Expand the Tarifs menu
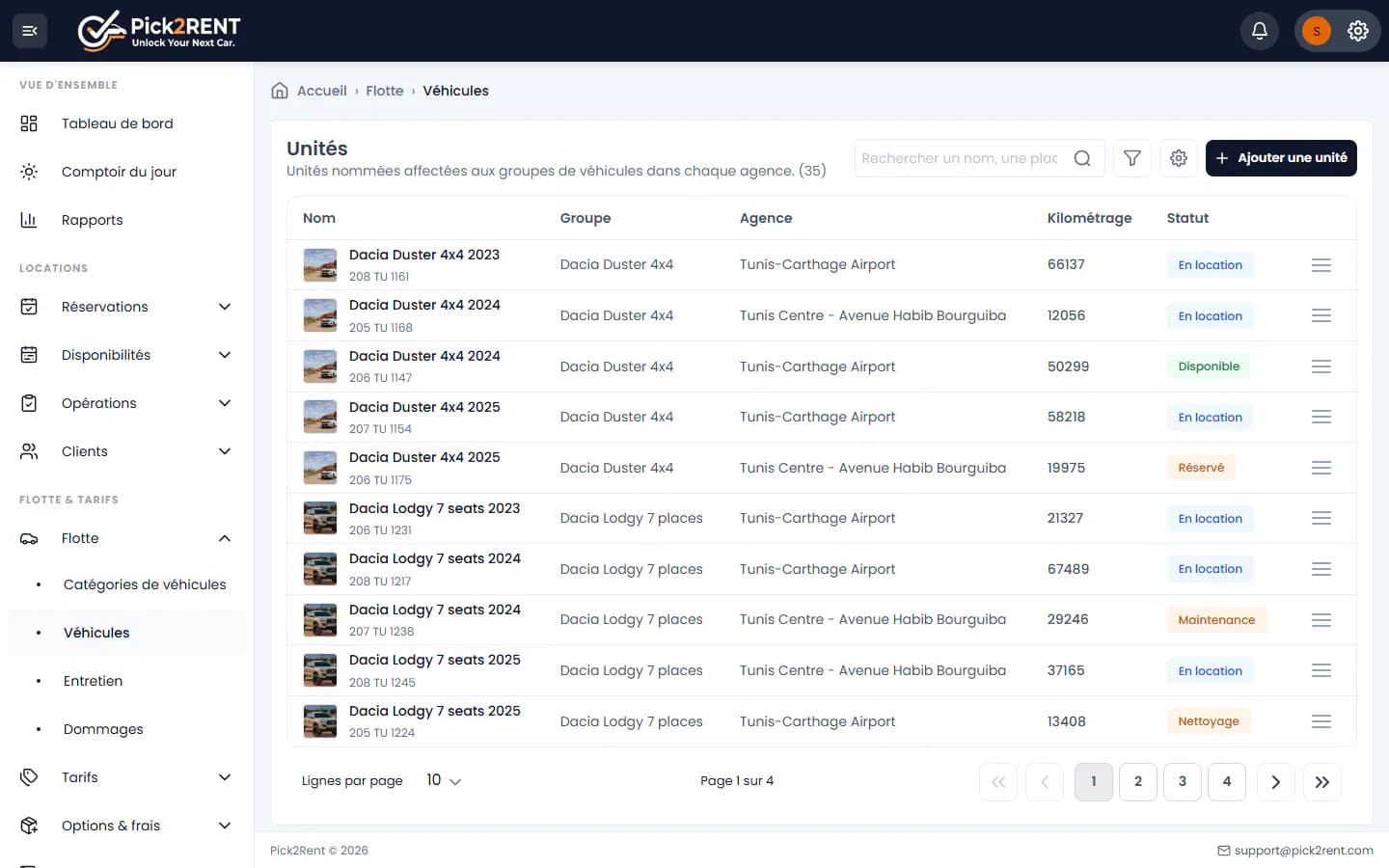The width and height of the screenshot is (1389, 868). tap(127, 777)
